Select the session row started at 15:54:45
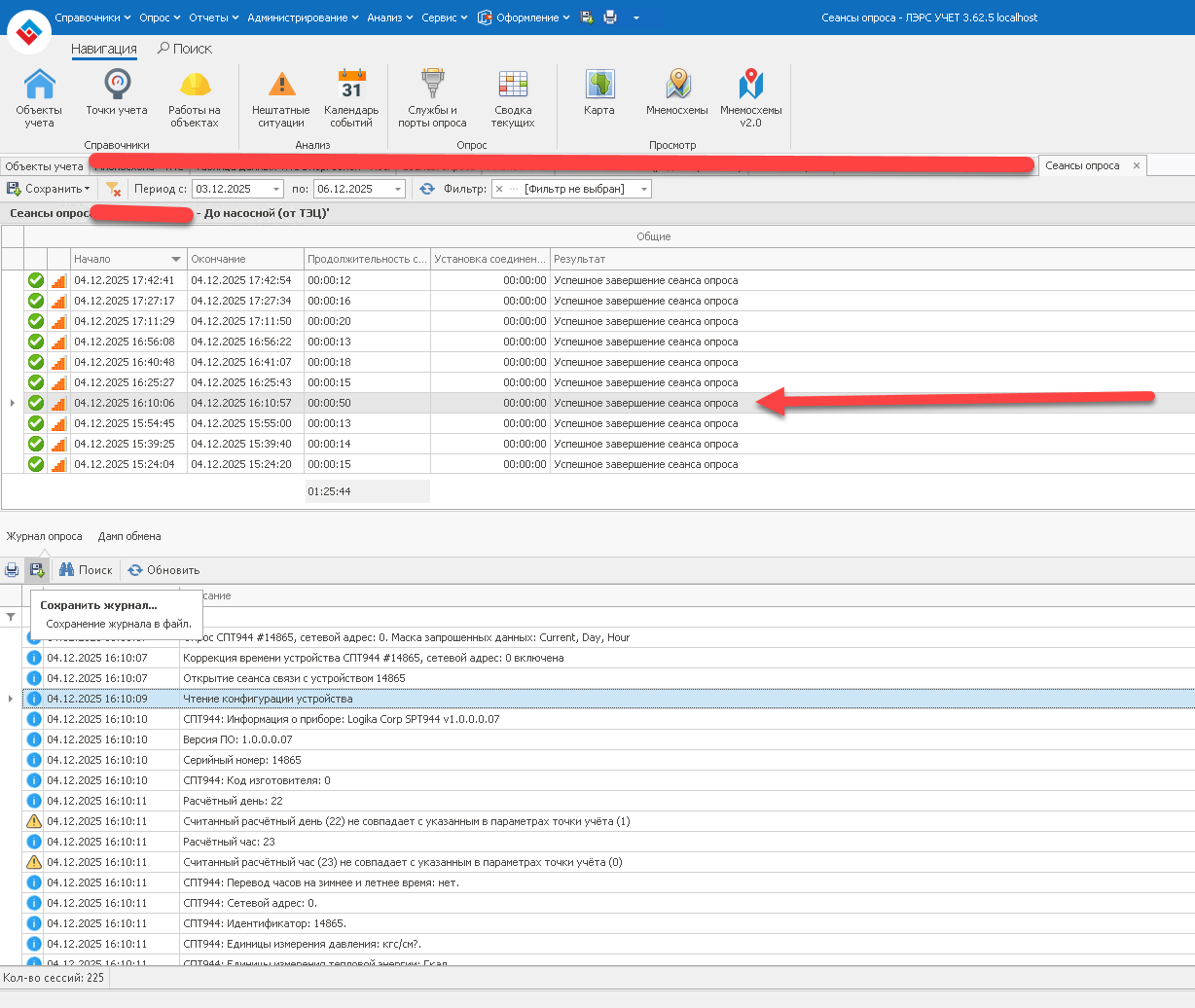This screenshot has width=1195, height=1008. click(x=125, y=423)
